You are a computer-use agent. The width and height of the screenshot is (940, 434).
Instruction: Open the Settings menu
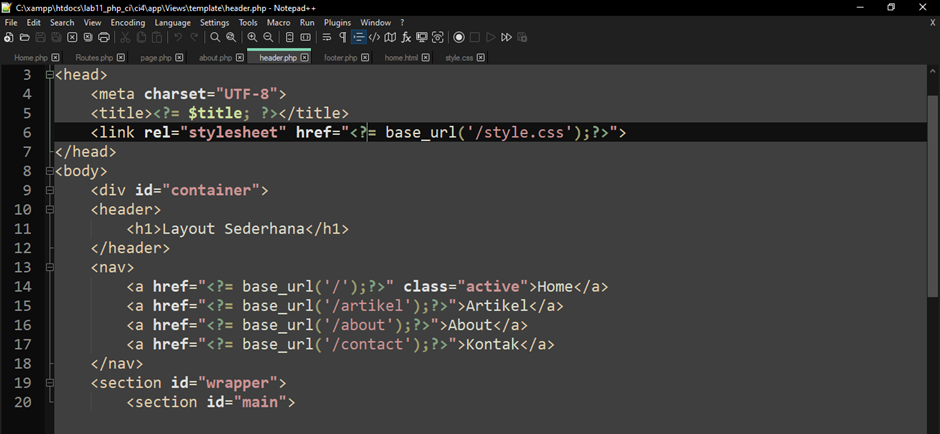pos(215,23)
